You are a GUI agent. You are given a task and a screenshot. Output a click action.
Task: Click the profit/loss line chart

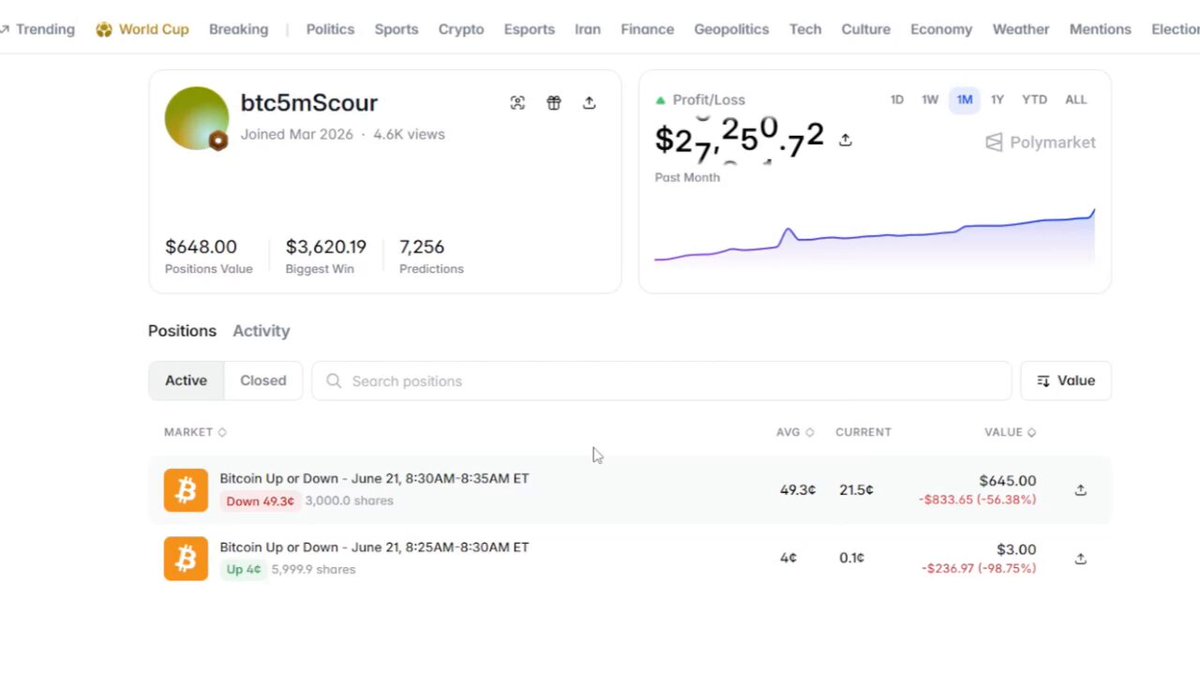(x=875, y=235)
